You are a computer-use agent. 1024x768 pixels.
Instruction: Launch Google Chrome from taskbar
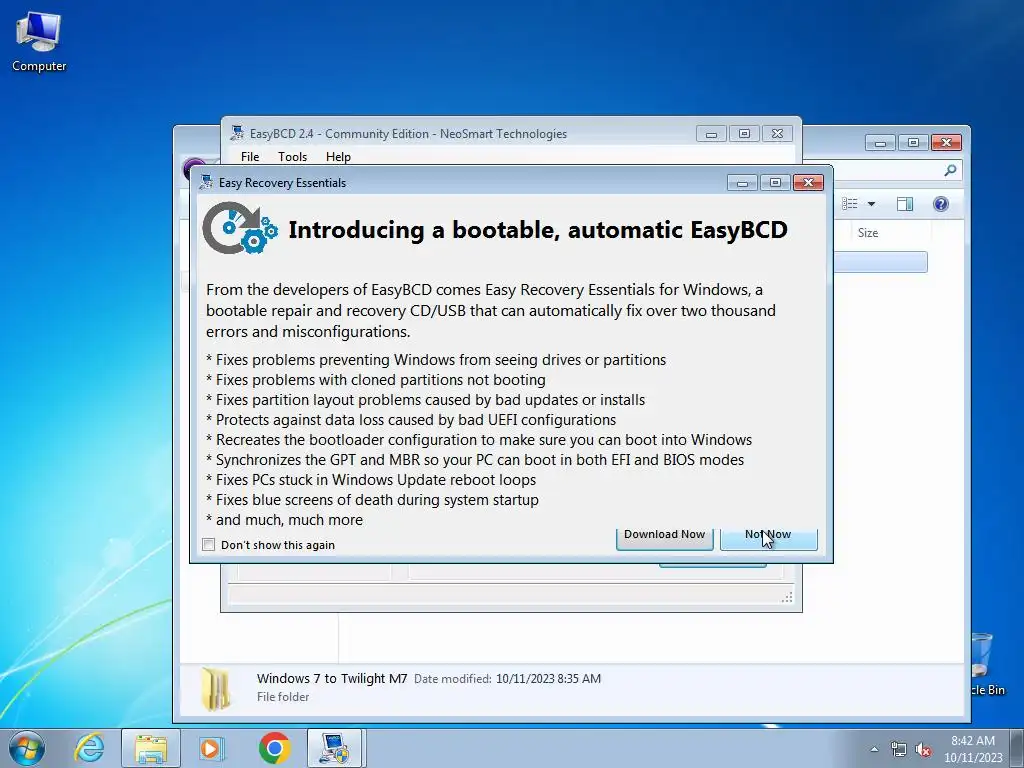pyautogui.click(x=274, y=748)
